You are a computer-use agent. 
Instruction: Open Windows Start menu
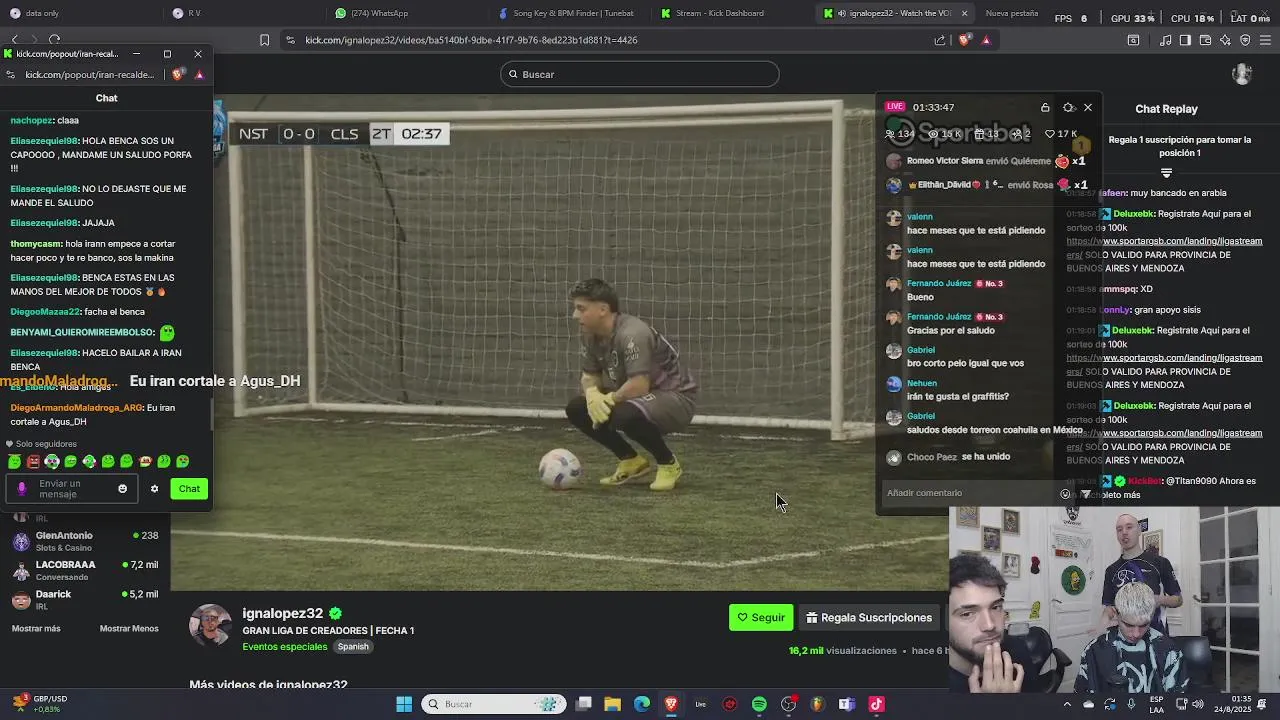click(x=404, y=704)
